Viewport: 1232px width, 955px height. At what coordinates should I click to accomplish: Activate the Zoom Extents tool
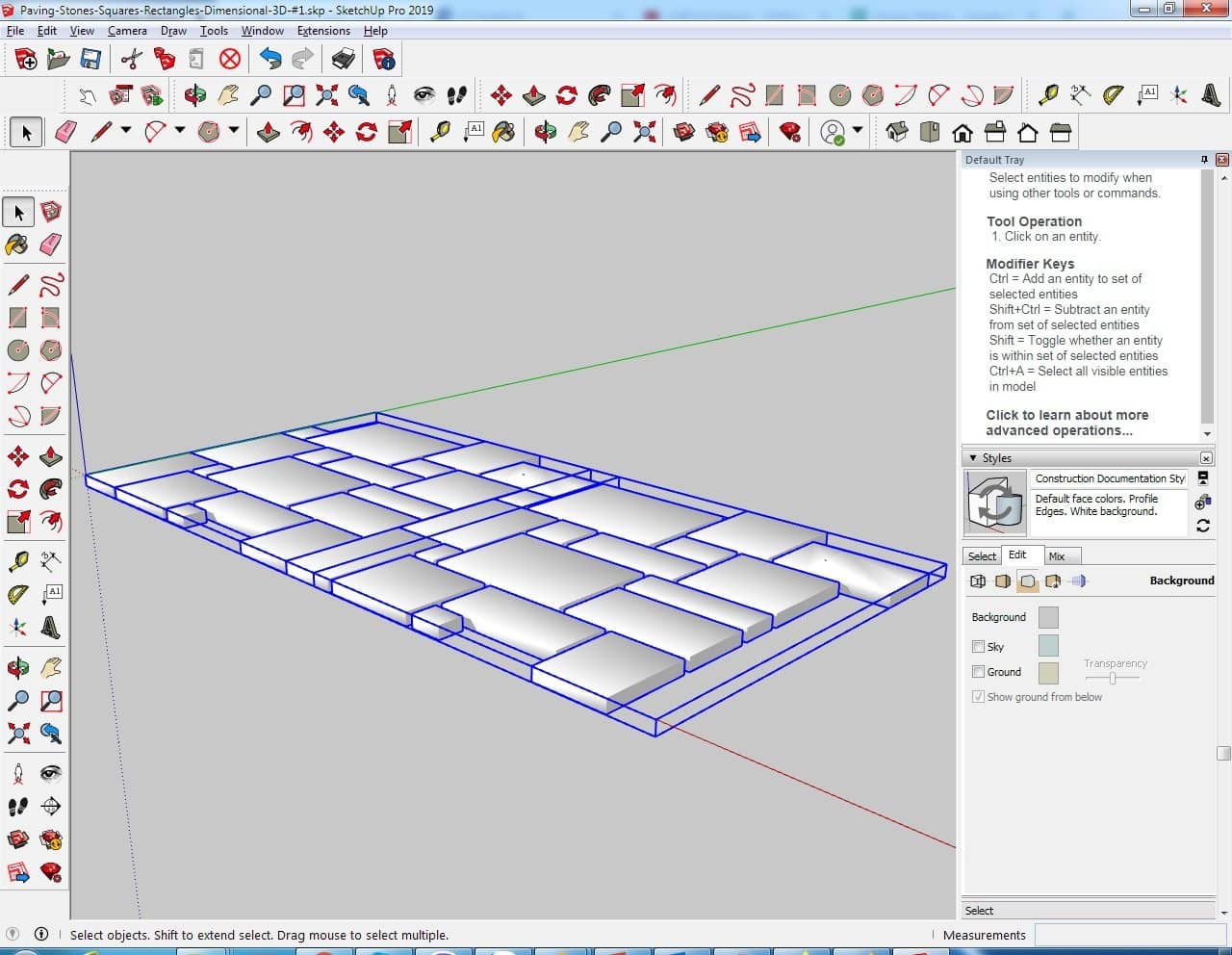[x=18, y=734]
